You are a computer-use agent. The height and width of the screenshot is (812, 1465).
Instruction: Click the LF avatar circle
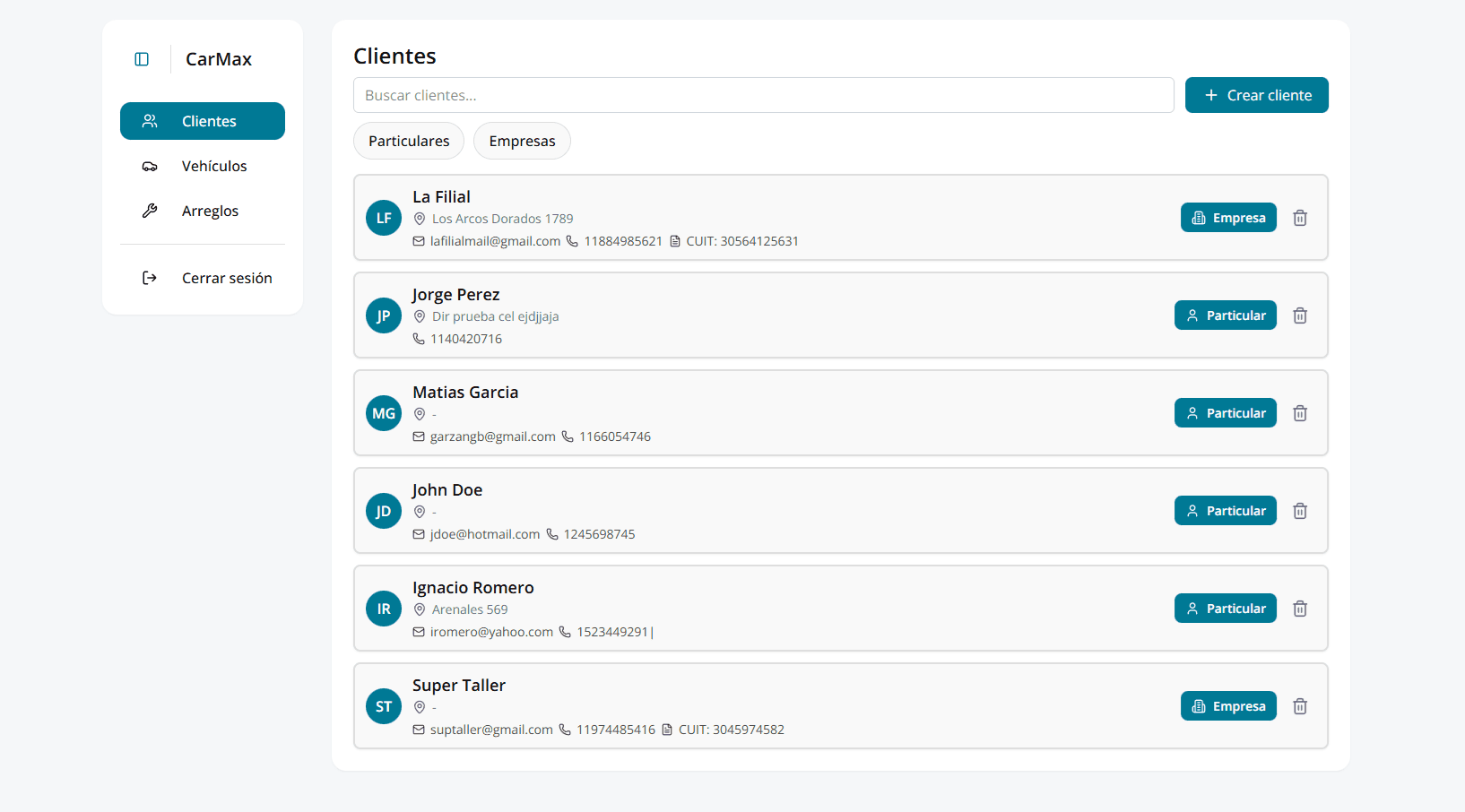[x=384, y=218]
